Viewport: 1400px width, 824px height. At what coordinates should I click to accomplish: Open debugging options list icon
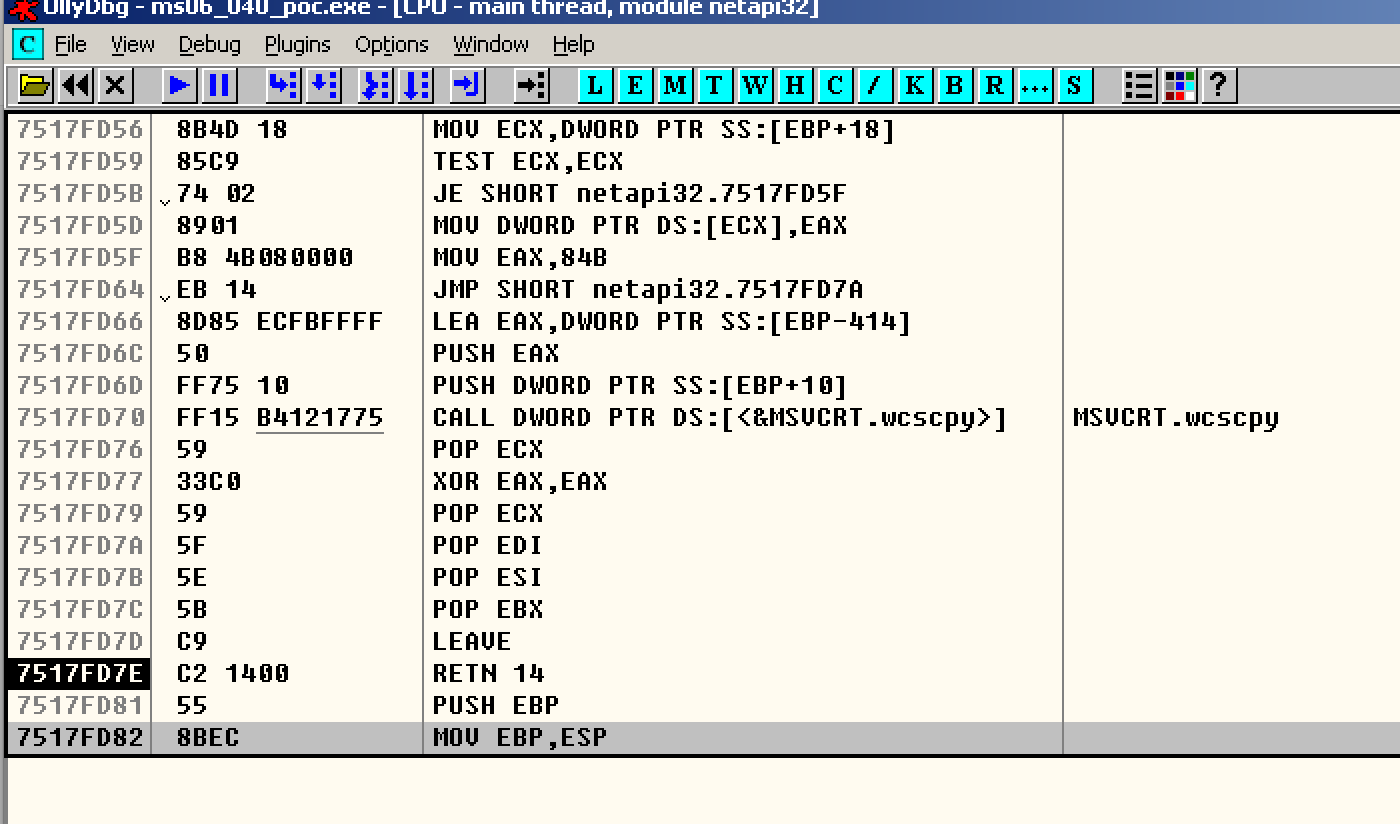click(1139, 85)
